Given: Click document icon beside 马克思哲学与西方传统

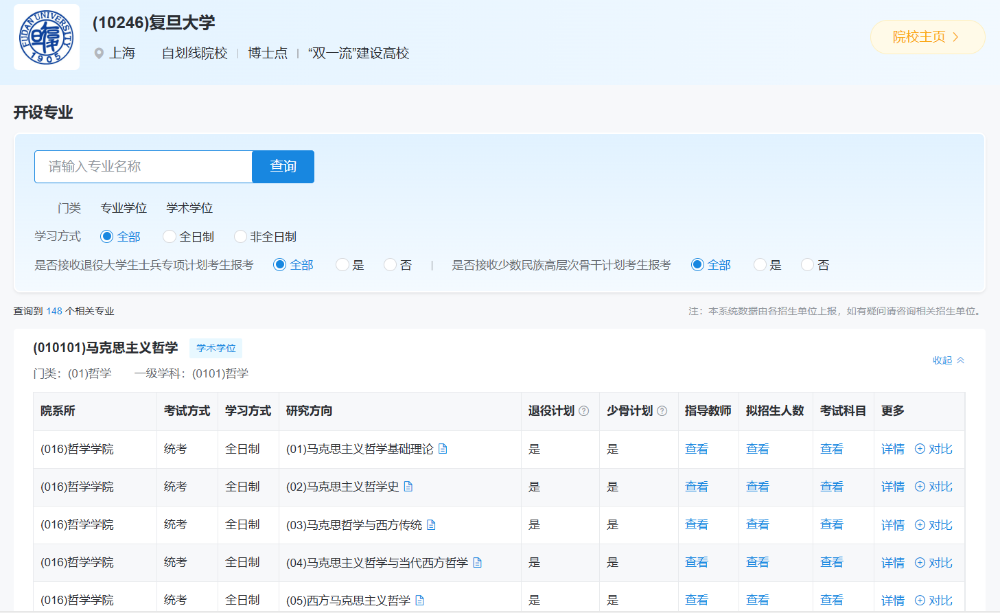Looking at the screenshot, I should [x=431, y=525].
